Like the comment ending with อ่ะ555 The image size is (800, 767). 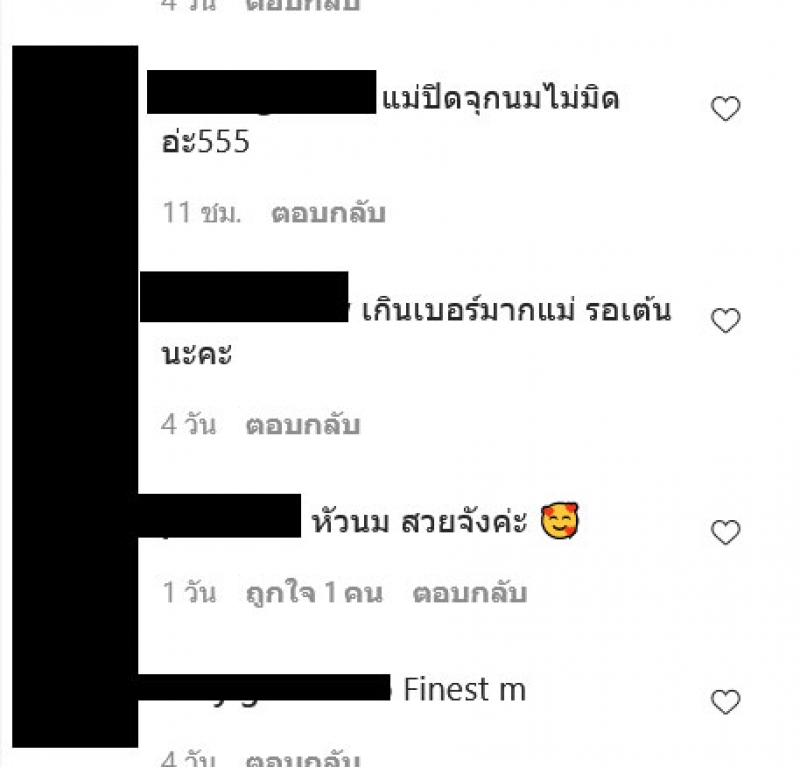pos(726,108)
